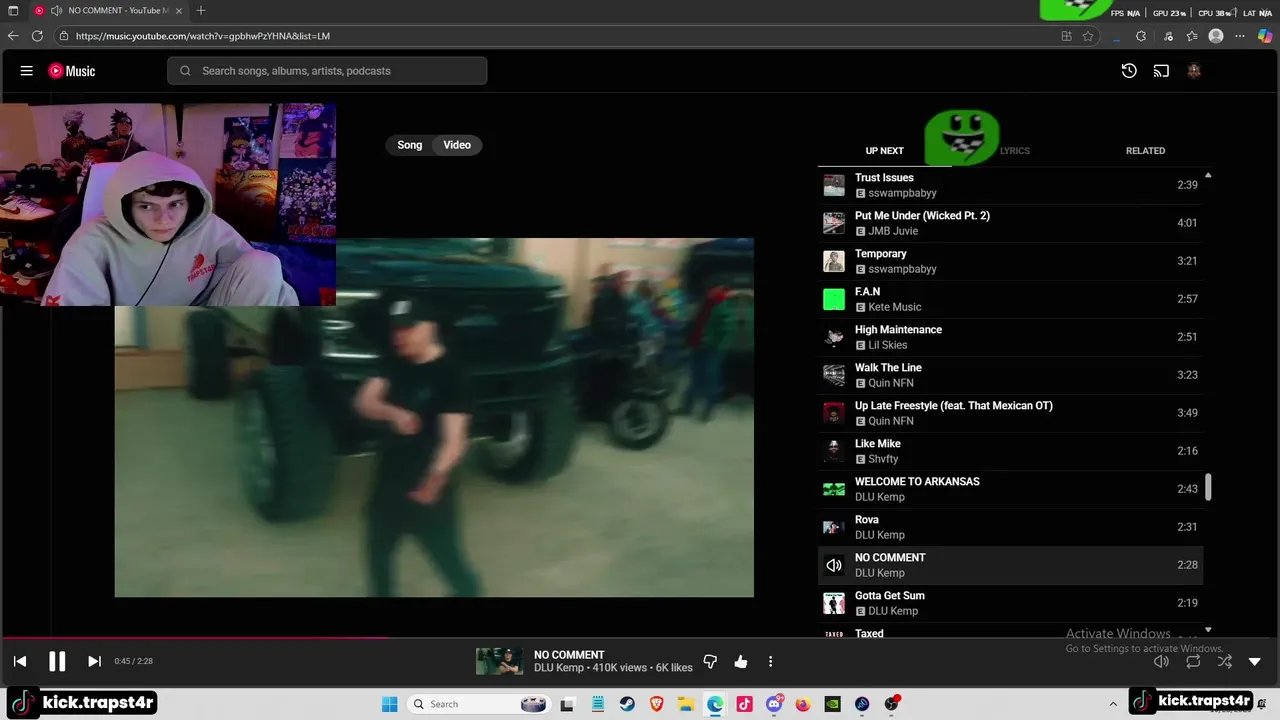Toggle repeat mode

pos(1193,661)
